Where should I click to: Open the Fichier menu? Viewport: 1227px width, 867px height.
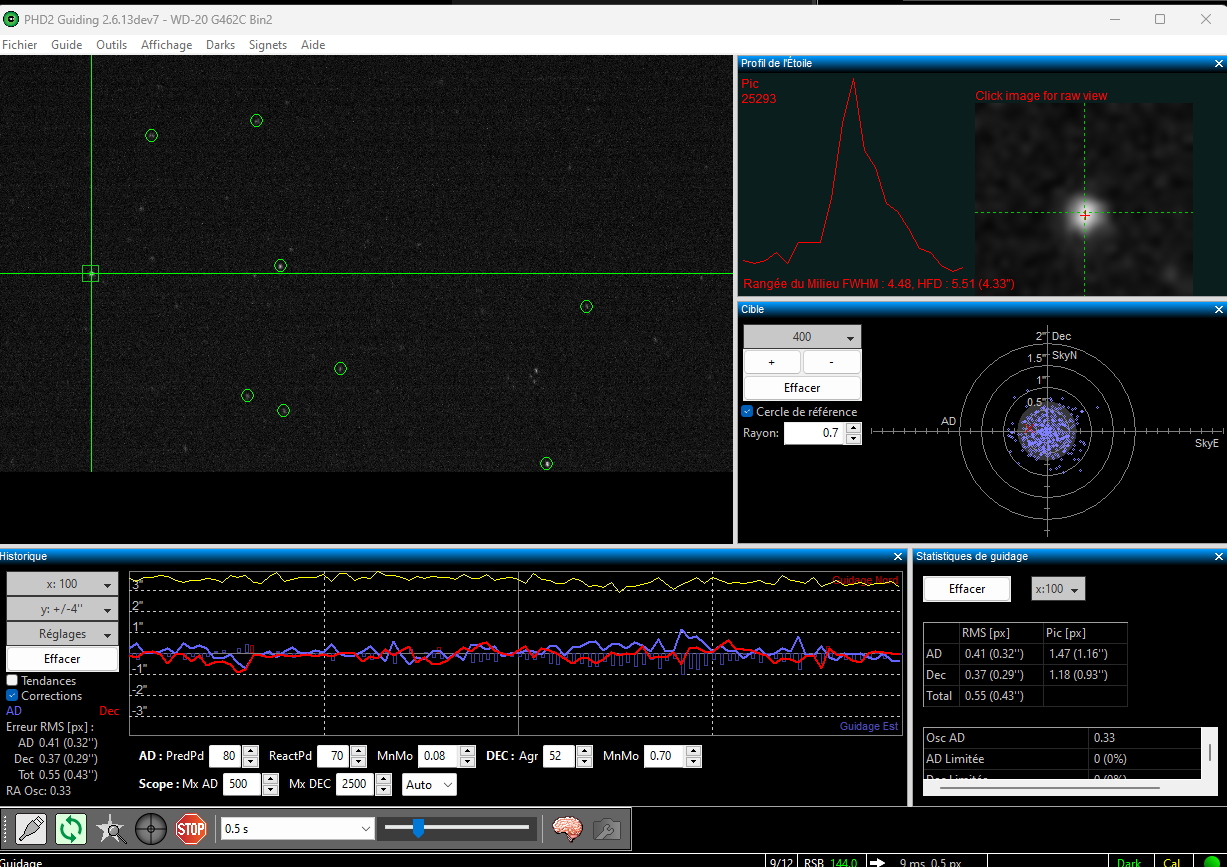(x=20, y=45)
